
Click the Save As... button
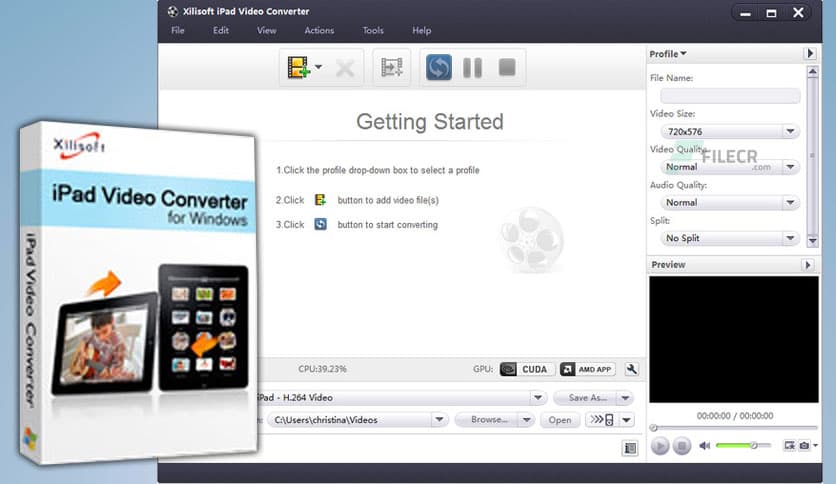click(585, 398)
